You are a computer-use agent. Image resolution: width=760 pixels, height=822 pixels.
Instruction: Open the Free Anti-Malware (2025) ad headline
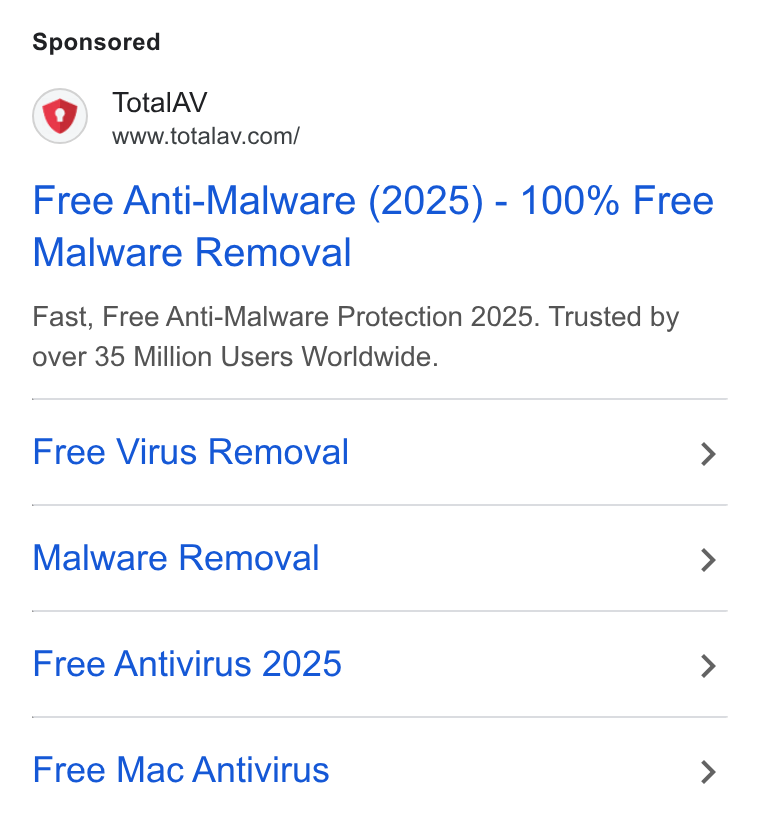click(373, 226)
